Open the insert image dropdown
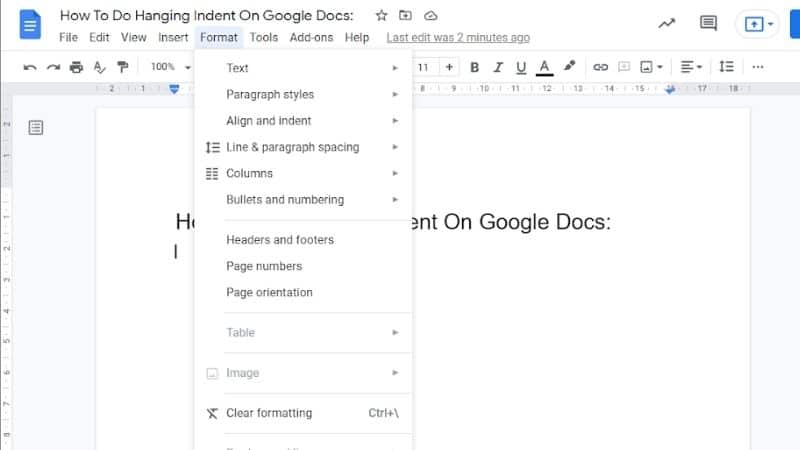The image size is (800, 450). tap(651, 67)
